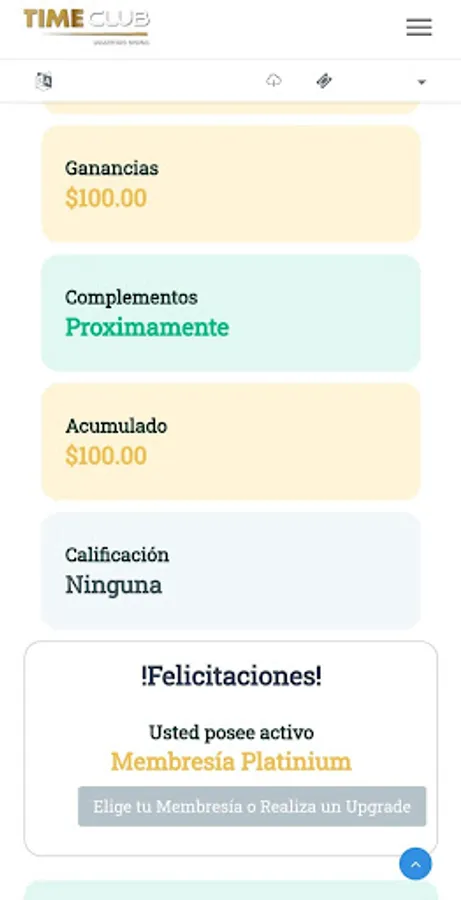The width and height of the screenshot is (461, 900).
Task: Tap the partially visible green card at bottom
Action: coord(231,890)
